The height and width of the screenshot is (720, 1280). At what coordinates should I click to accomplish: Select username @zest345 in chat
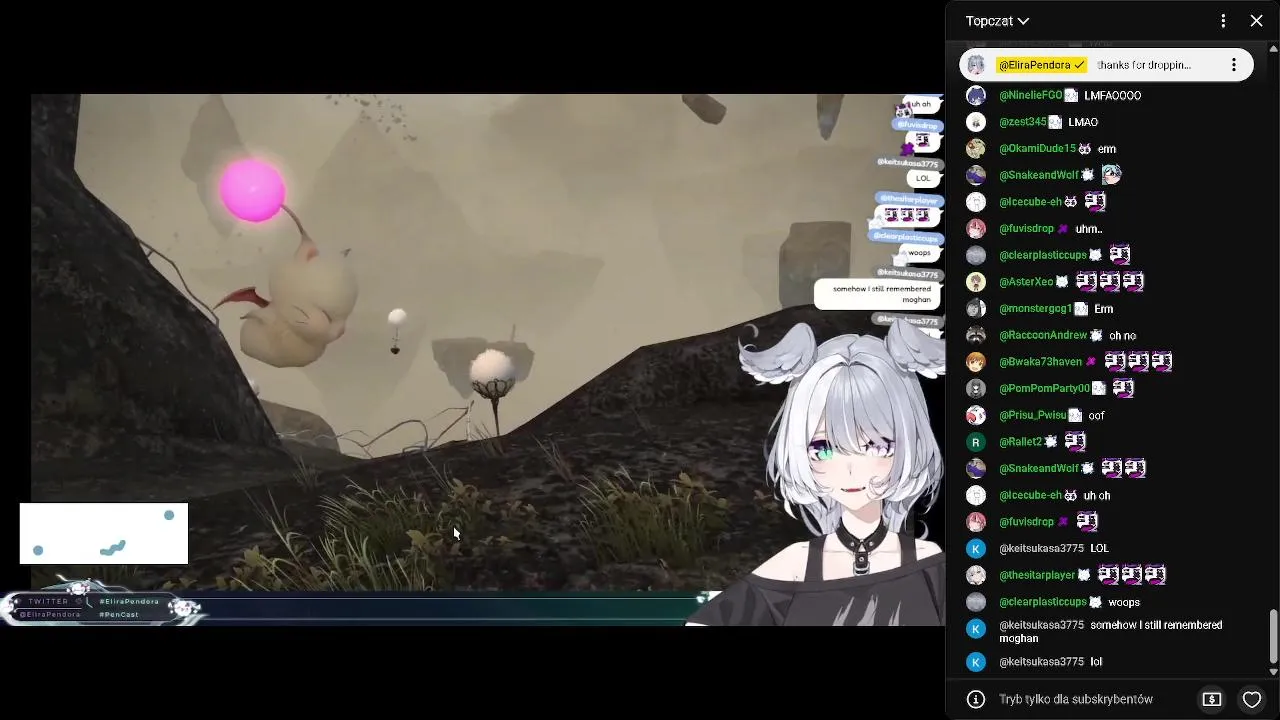(x=1022, y=122)
